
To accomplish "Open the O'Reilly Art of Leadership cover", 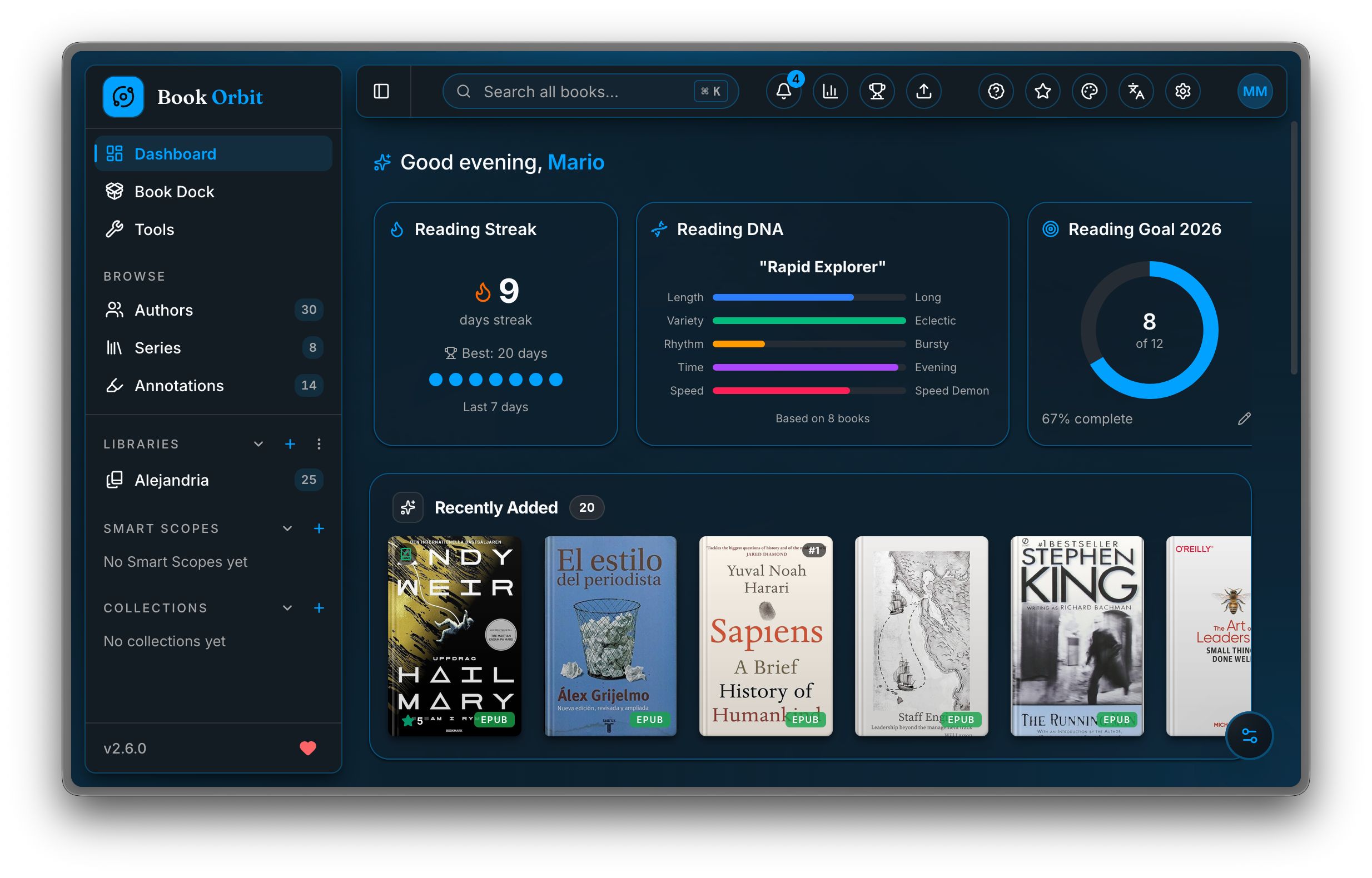I will (x=1209, y=636).
